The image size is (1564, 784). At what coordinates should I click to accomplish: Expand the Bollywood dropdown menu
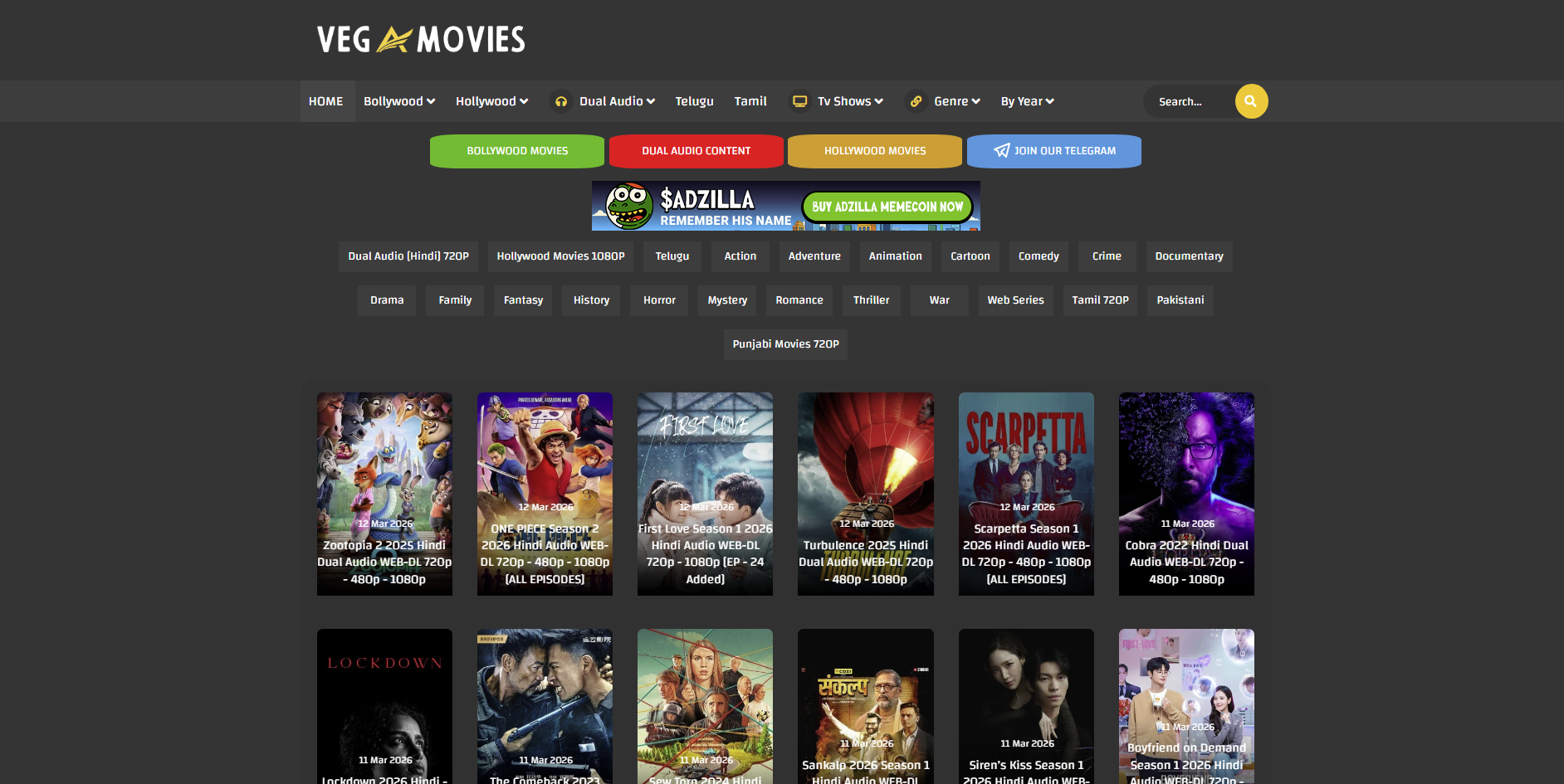(398, 101)
